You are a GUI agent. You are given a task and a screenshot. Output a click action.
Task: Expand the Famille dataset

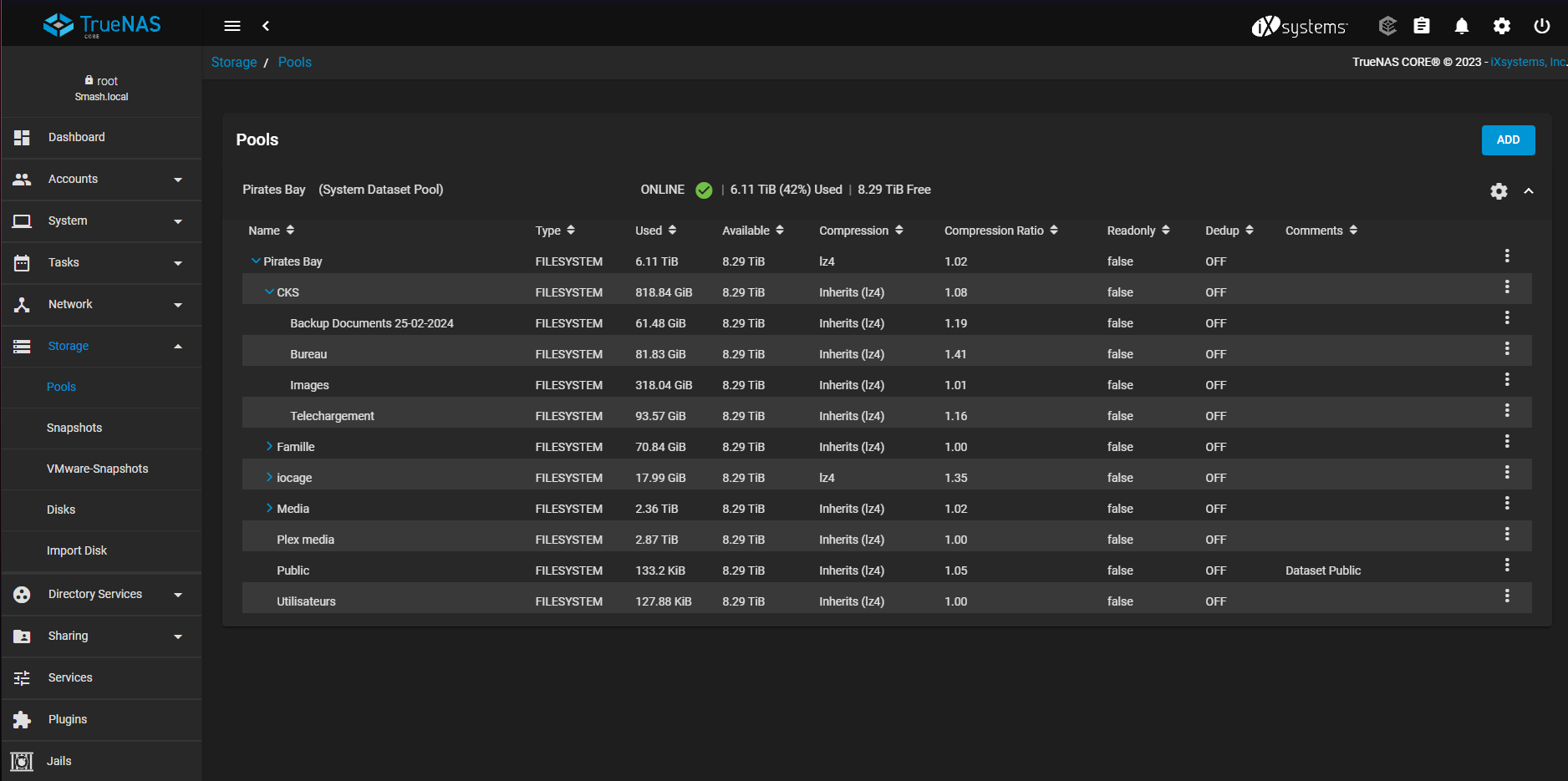pyautogui.click(x=269, y=446)
